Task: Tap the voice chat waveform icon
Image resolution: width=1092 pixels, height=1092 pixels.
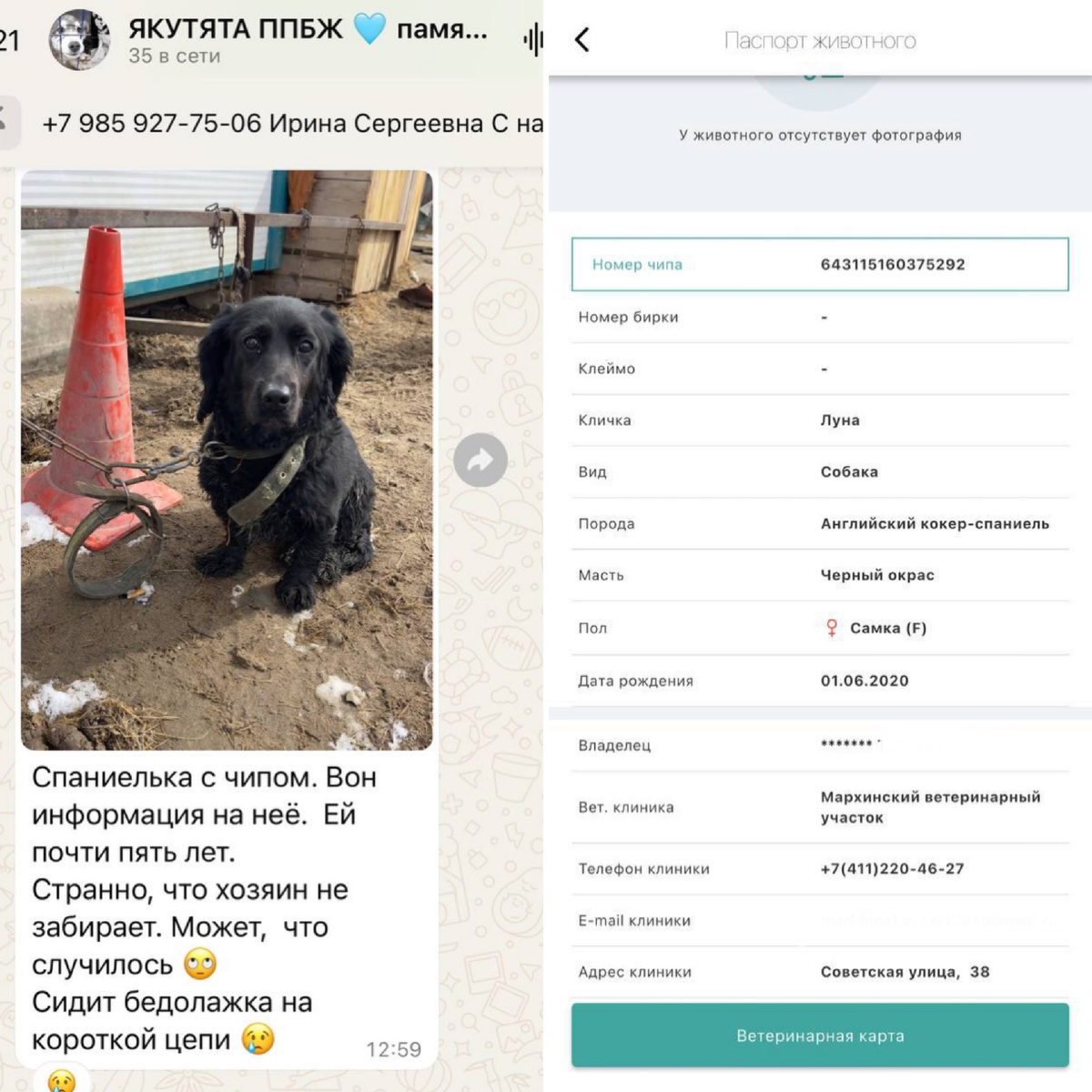Action: [533, 39]
